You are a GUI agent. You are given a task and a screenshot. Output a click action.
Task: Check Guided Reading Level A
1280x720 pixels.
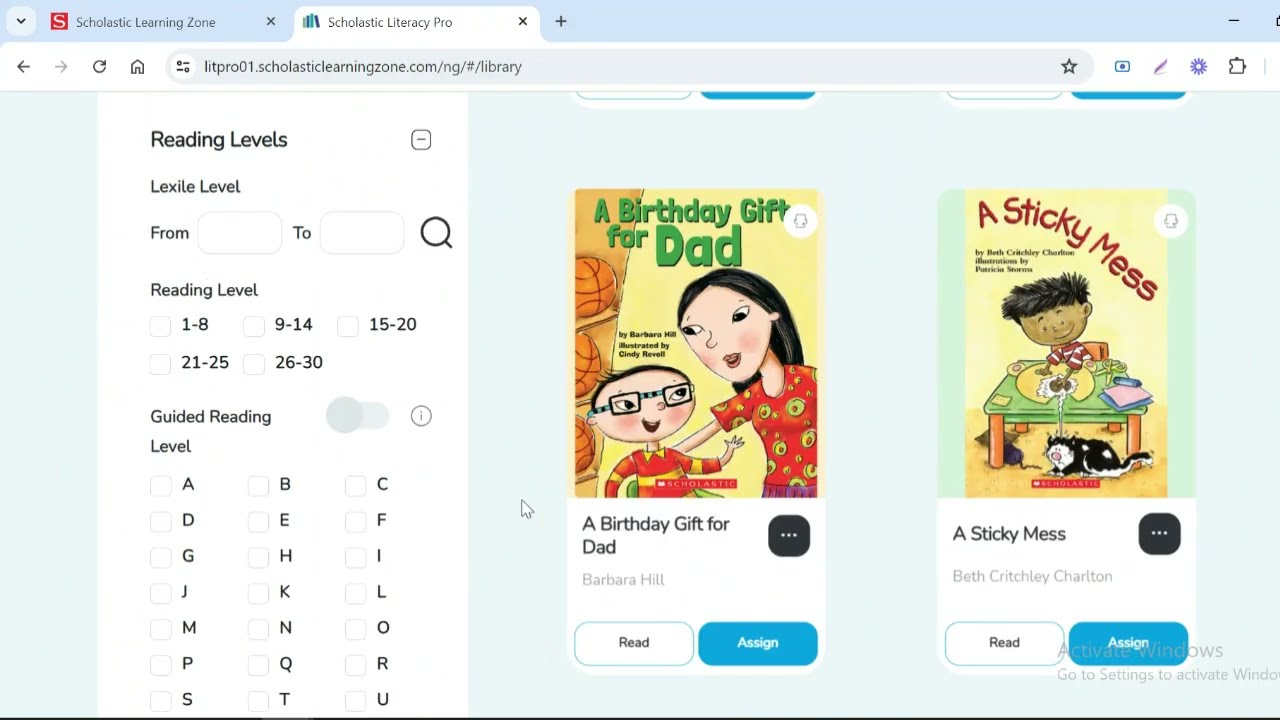click(161, 486)
